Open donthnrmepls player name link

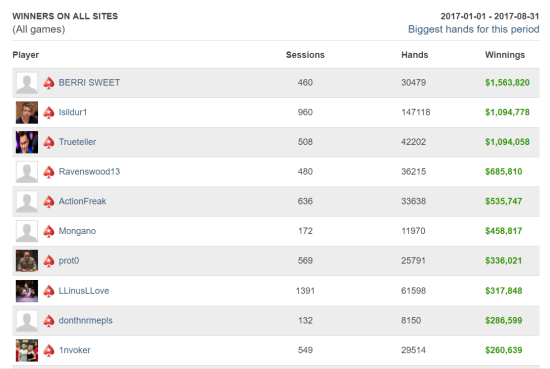coord(86,321)
